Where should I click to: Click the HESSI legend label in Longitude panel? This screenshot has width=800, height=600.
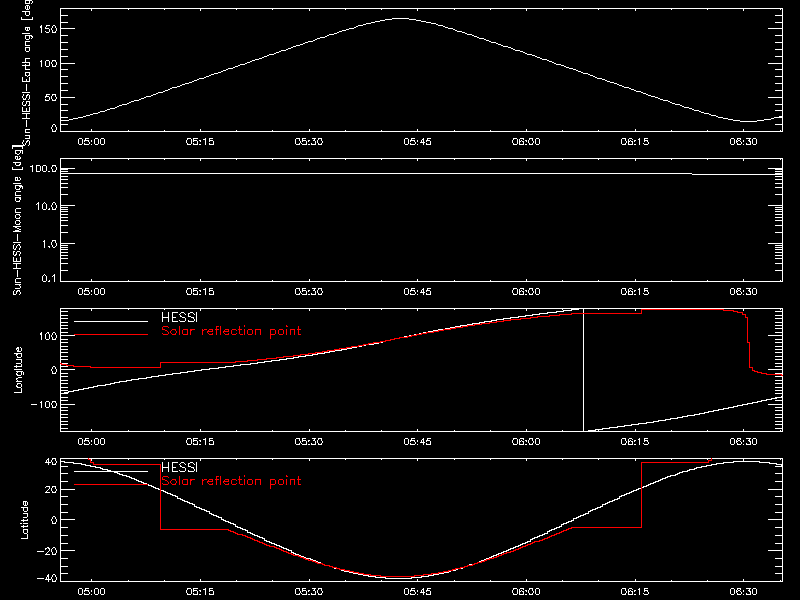tap(179, 317)
